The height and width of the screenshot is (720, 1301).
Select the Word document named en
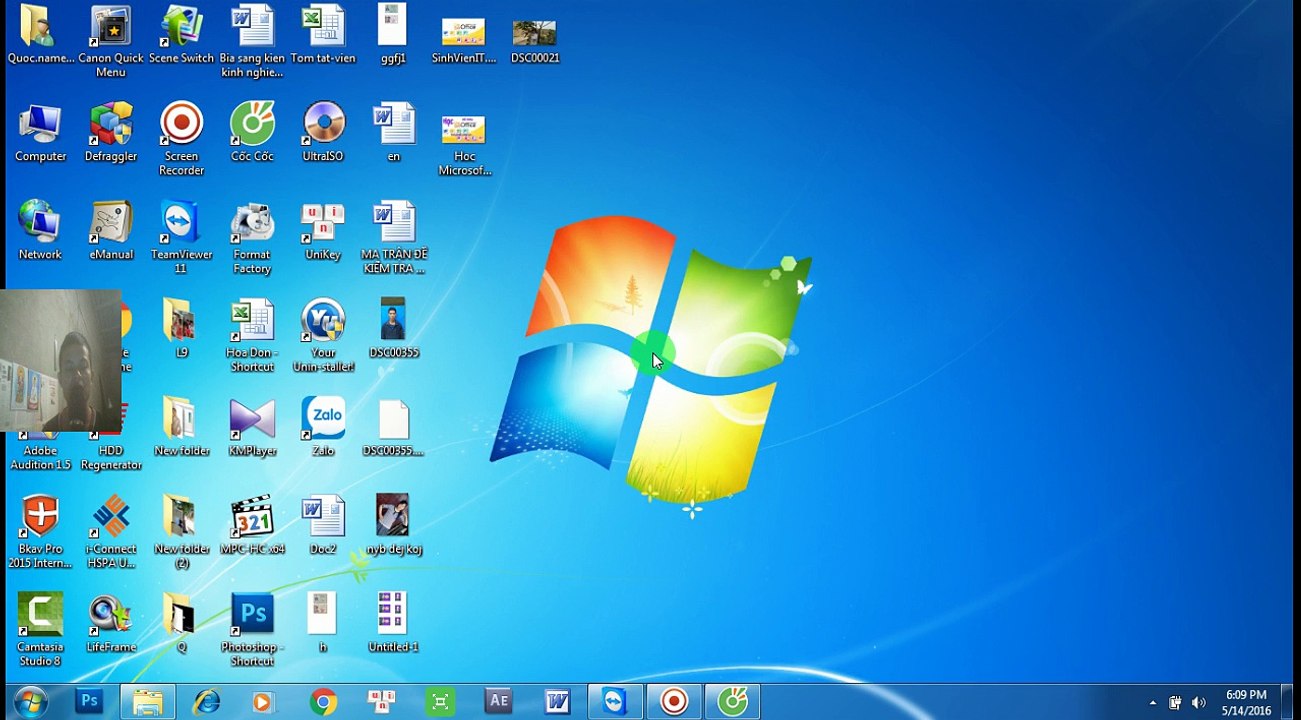click(x=393, y=132)
